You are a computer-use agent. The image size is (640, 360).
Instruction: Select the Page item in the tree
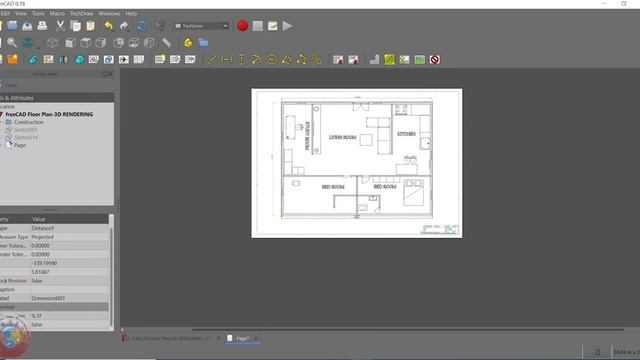tap(20, 145)
